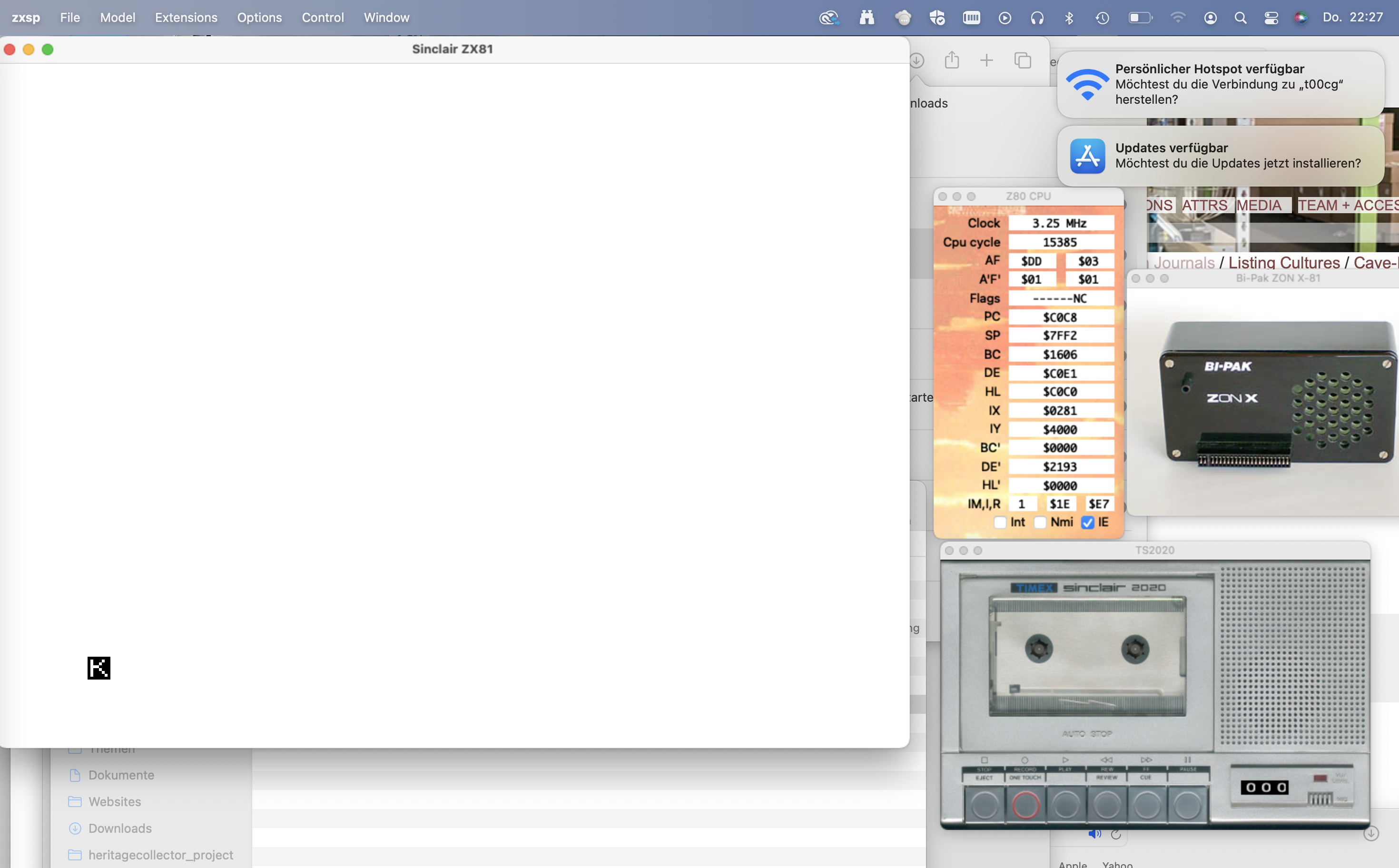Uncheck the IE interrupt enable checkbox
This screenshot has width=1399, height=868.
click(1087, 523)
